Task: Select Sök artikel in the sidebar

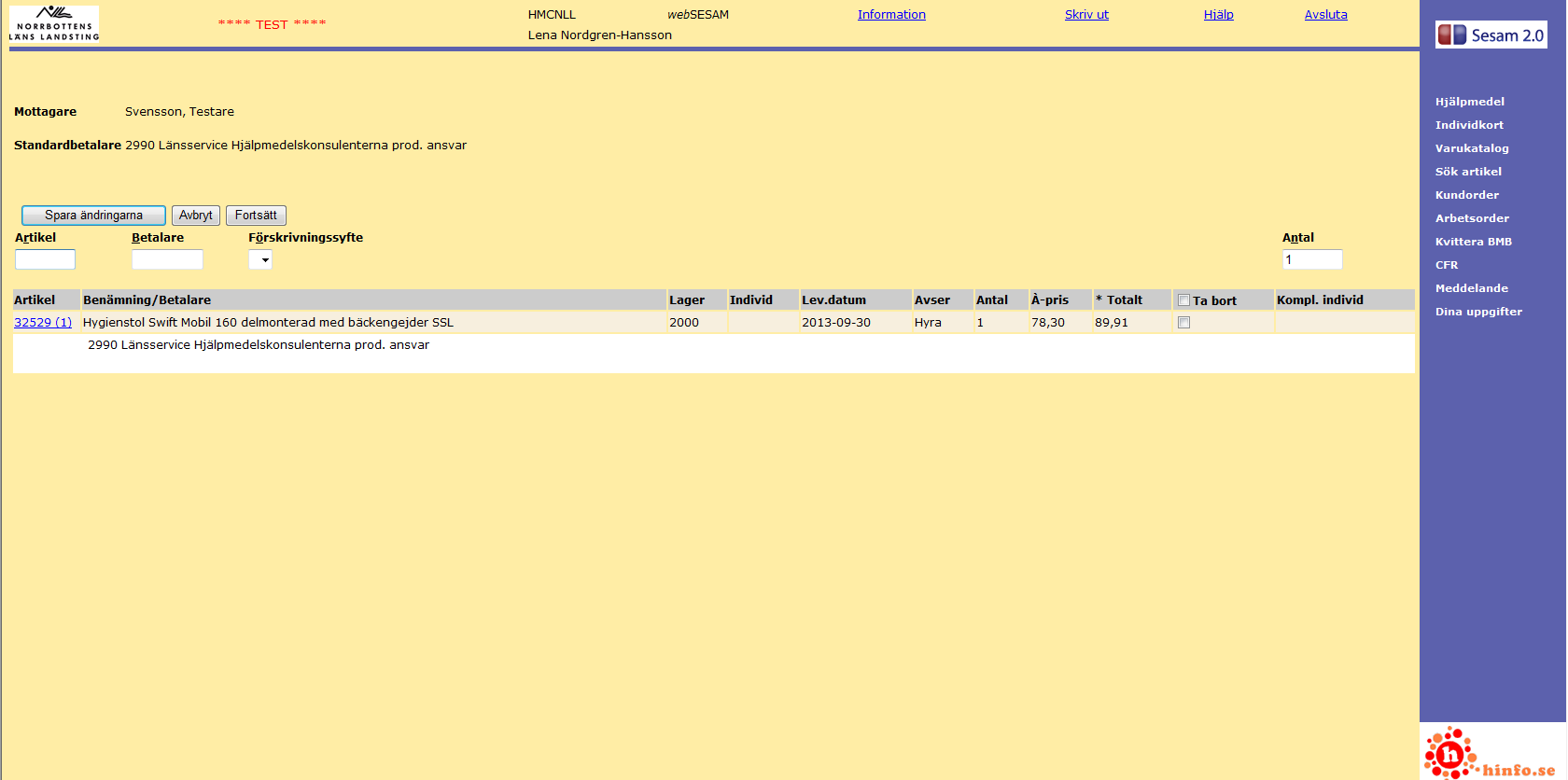Action: (1468, 172)
